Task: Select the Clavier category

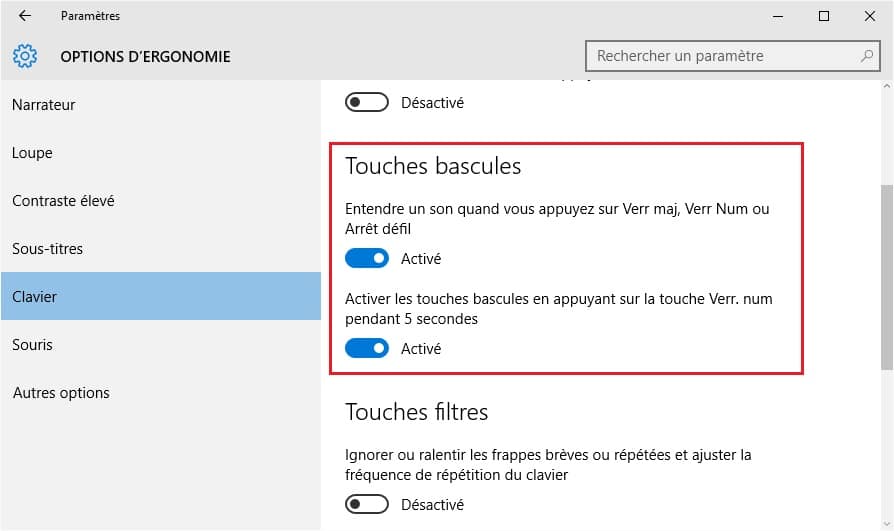Action: click(x=35, y=297)
